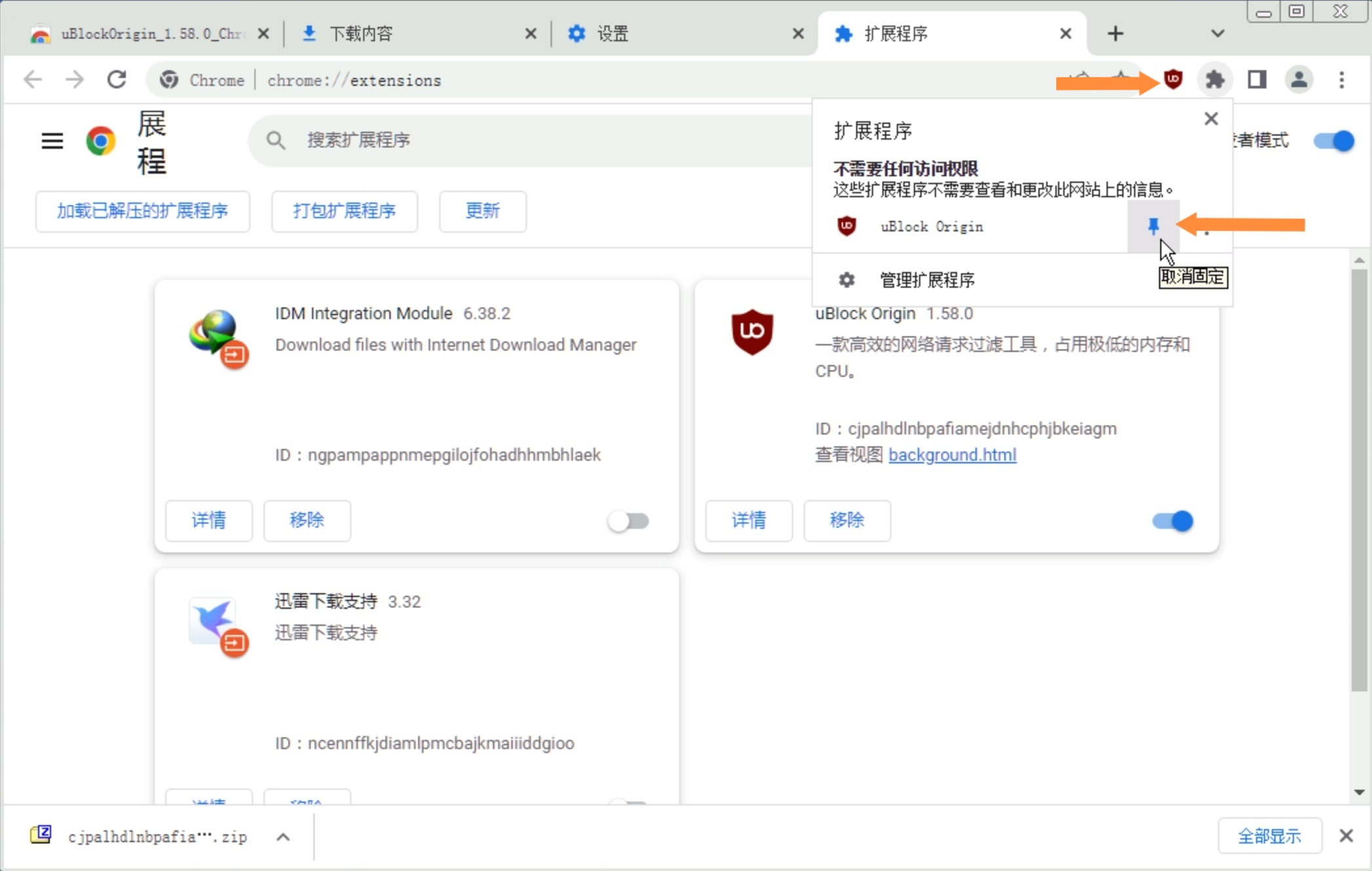The width and height of the screenshot is (1372, 871).
Task: Reload the current page
Action: pos(117,80)
